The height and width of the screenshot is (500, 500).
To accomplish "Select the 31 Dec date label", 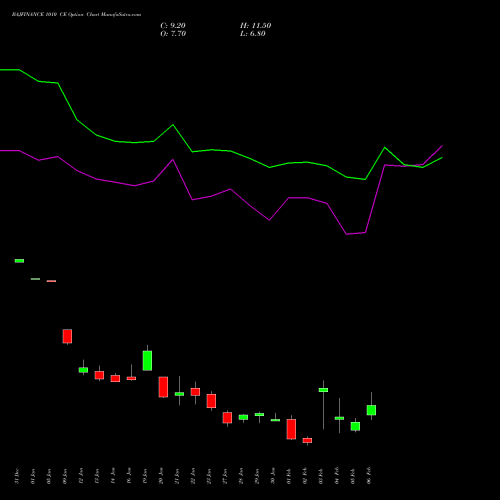I will [x=17, y=476].
